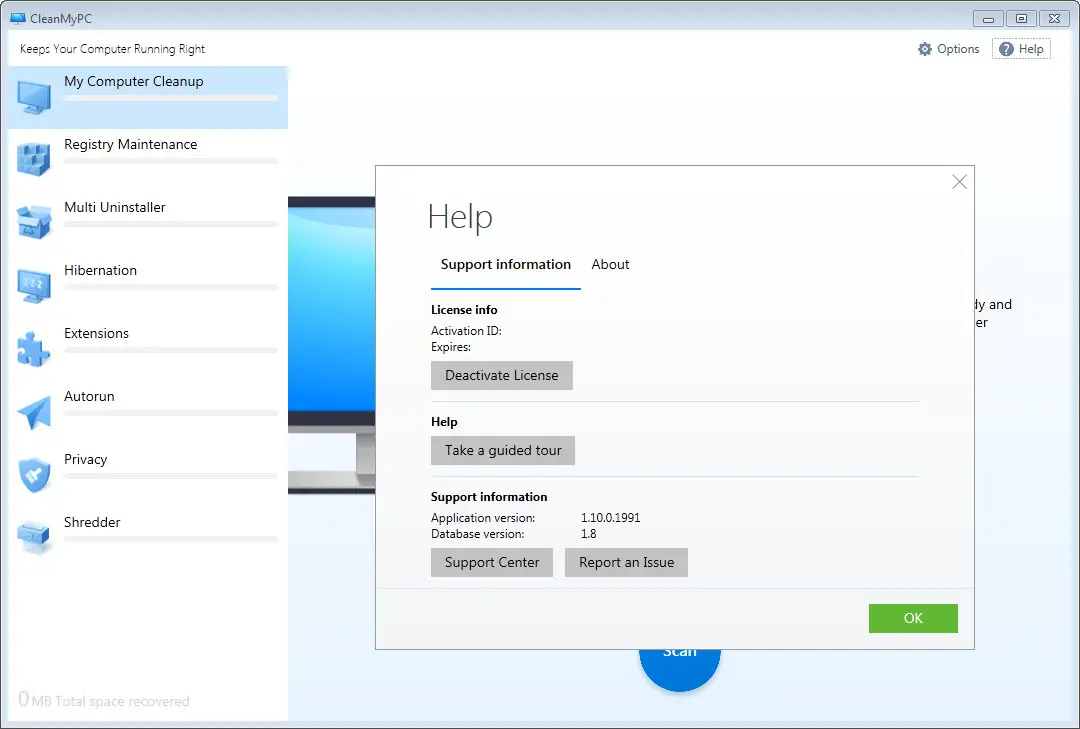The height and width of the screenshot is (729, 1080).
Task: Open the Extensions label in sidebar
Action: [x=96, y=333]
